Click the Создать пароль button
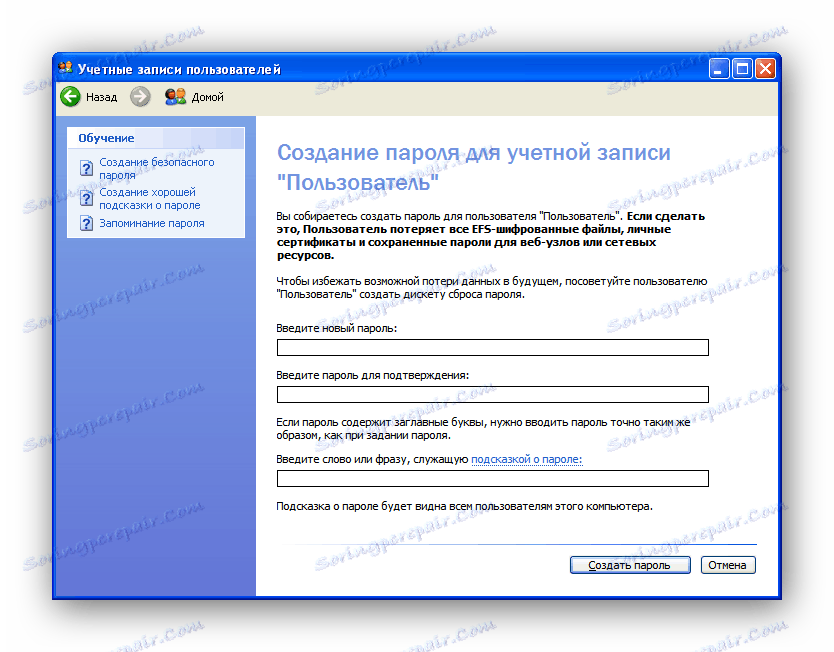 coord(630,565)
